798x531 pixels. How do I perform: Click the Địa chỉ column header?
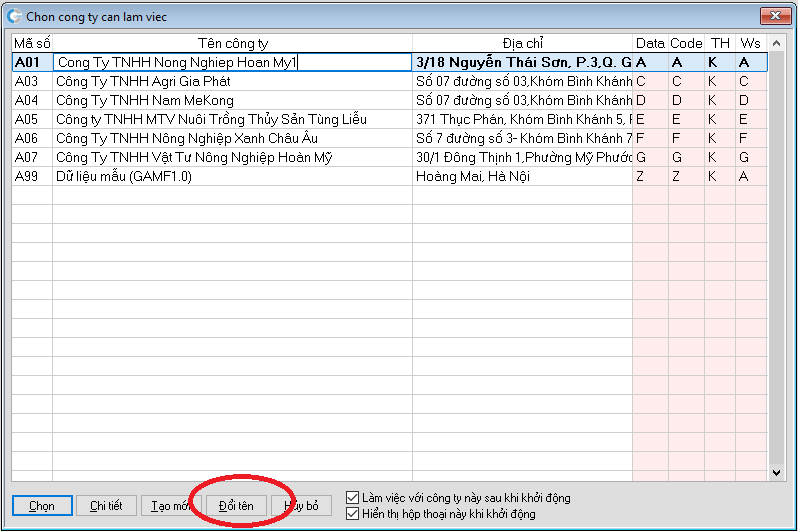pos(523,43)
